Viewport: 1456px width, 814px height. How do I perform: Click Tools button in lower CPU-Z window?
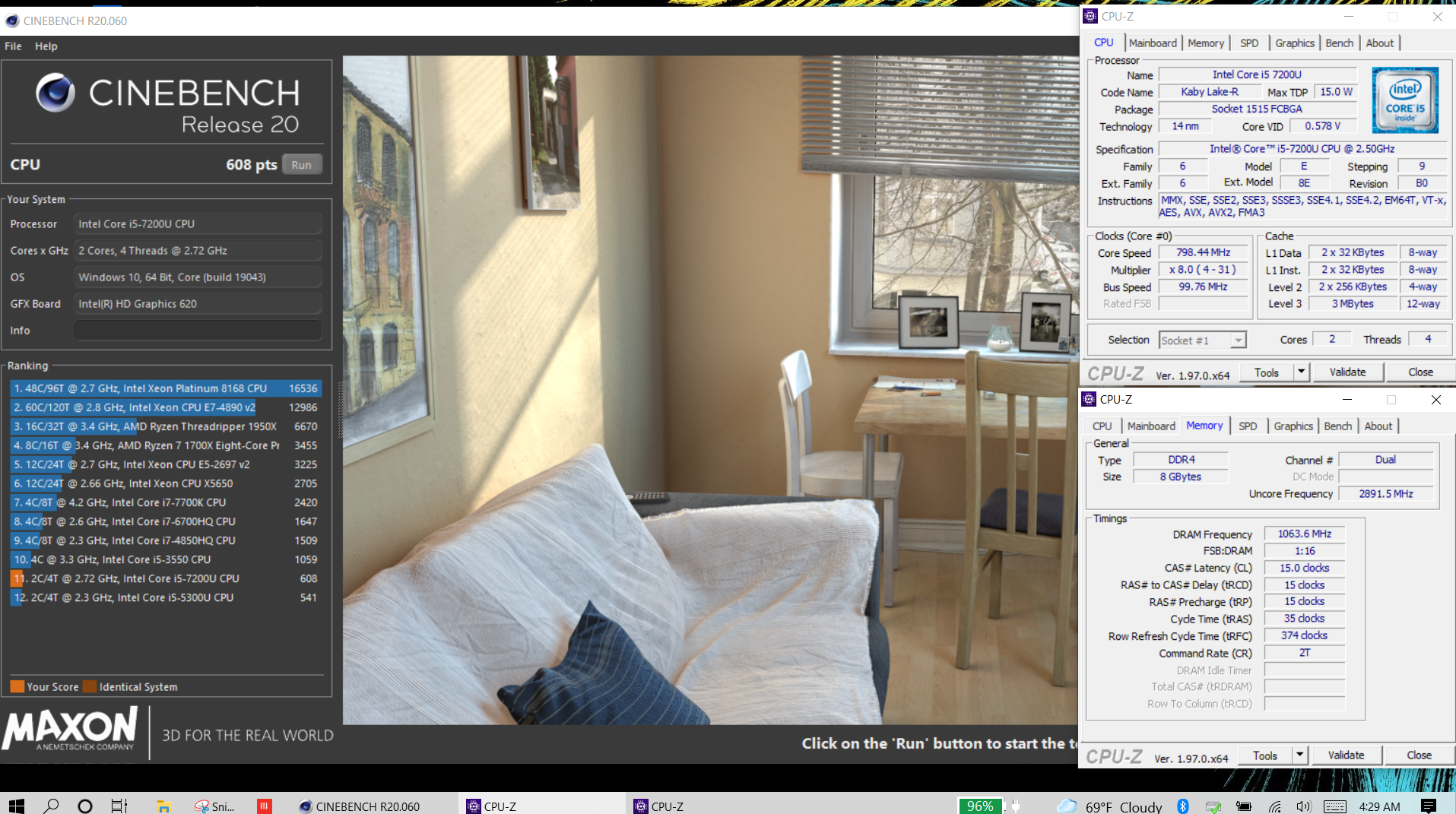[x=1265, y=755]
